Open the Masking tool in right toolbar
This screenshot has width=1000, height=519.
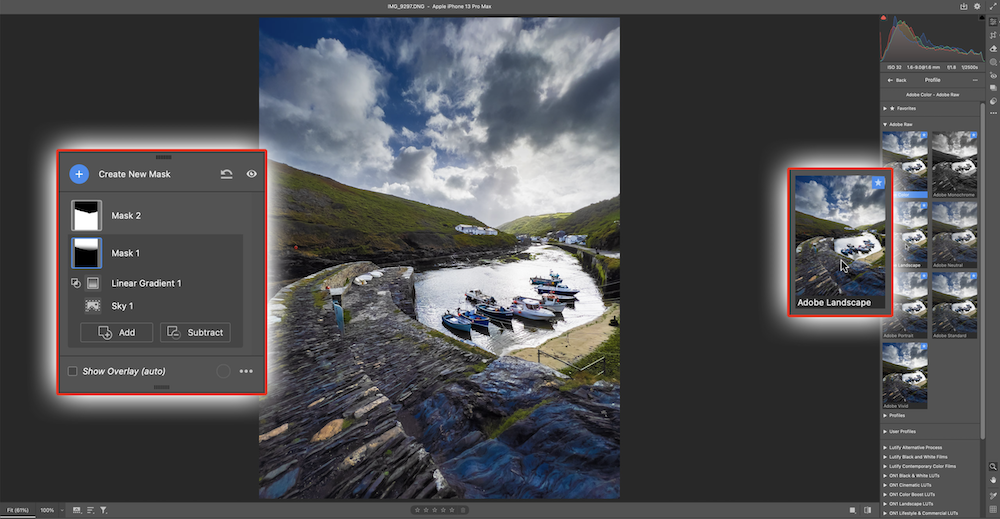[993, 62]
